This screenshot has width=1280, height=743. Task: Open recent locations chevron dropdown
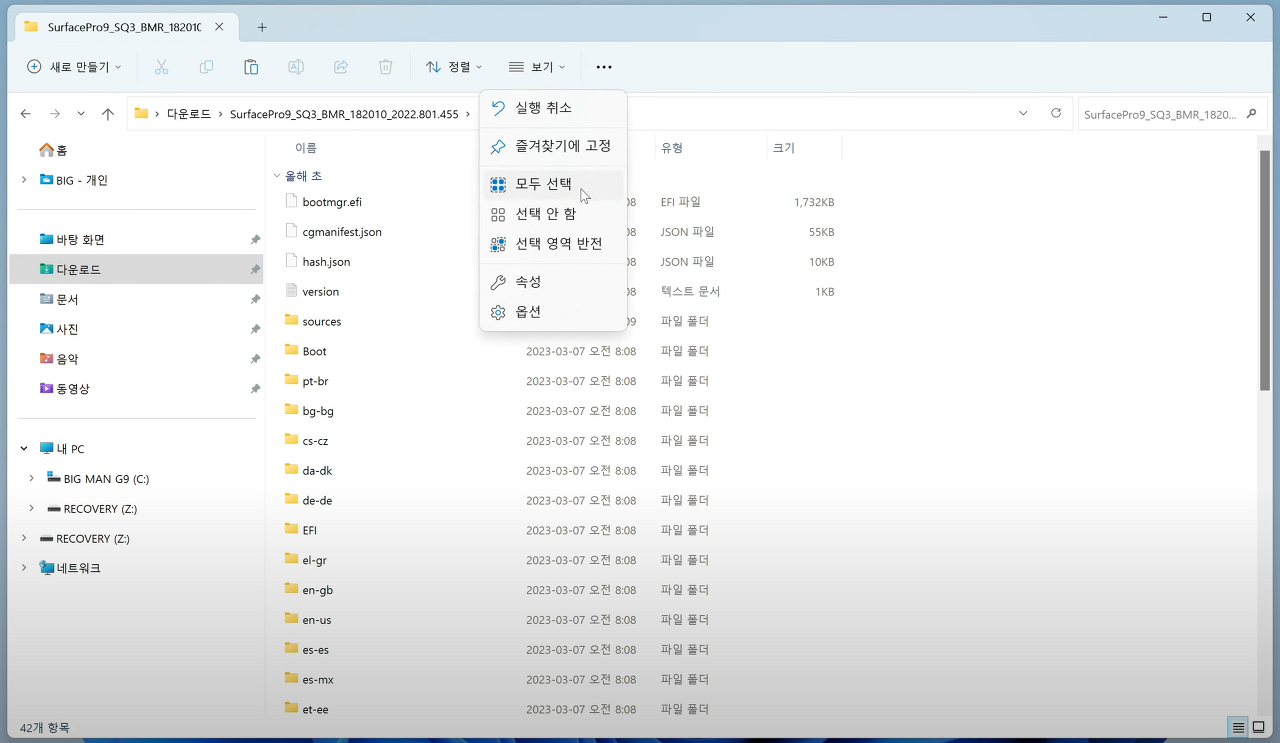click(x=81, y=114)
